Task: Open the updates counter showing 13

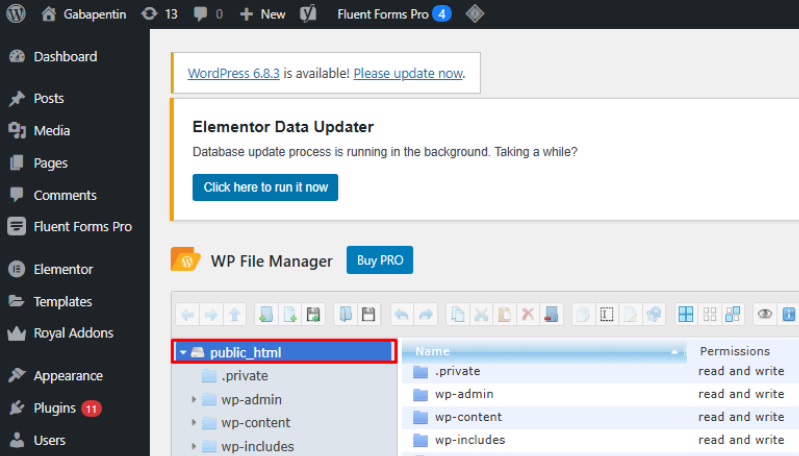Action: coord(159,14)
